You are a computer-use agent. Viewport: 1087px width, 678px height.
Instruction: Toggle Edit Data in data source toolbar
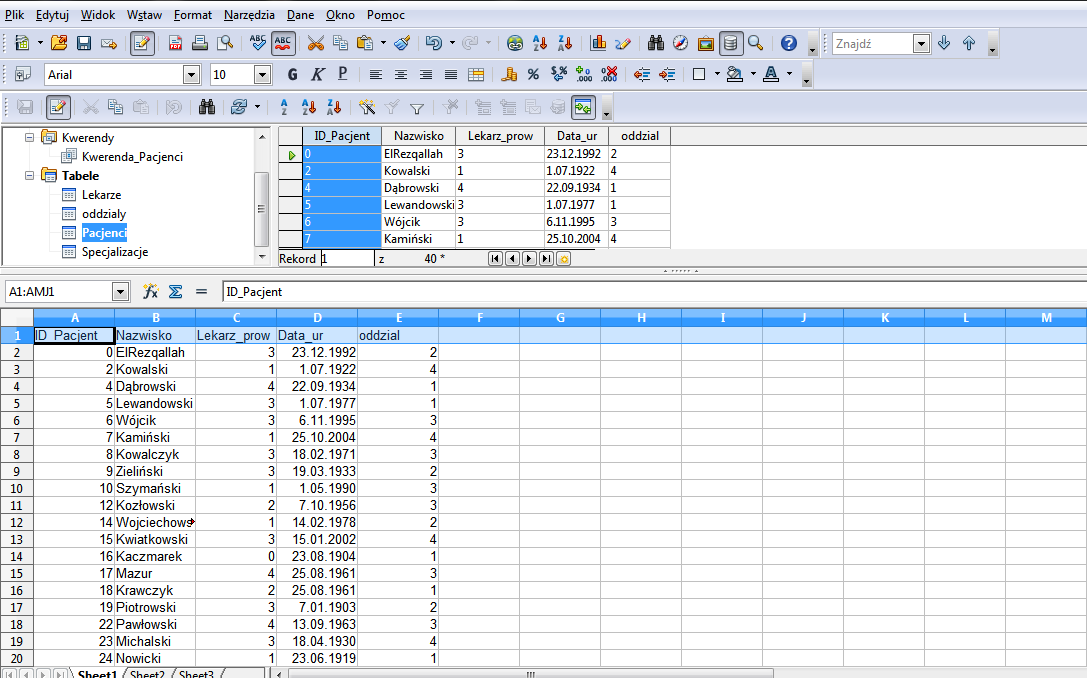tap(58, 107)
